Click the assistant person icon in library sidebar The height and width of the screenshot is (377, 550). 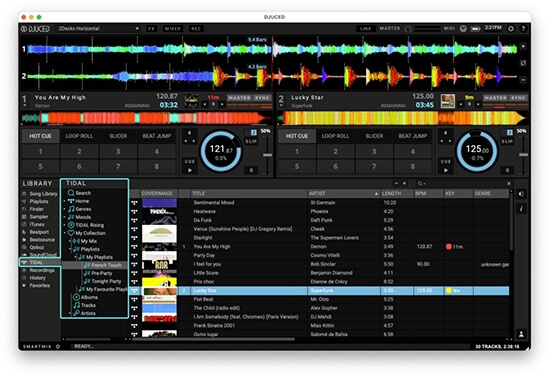(x=521, y=334)
